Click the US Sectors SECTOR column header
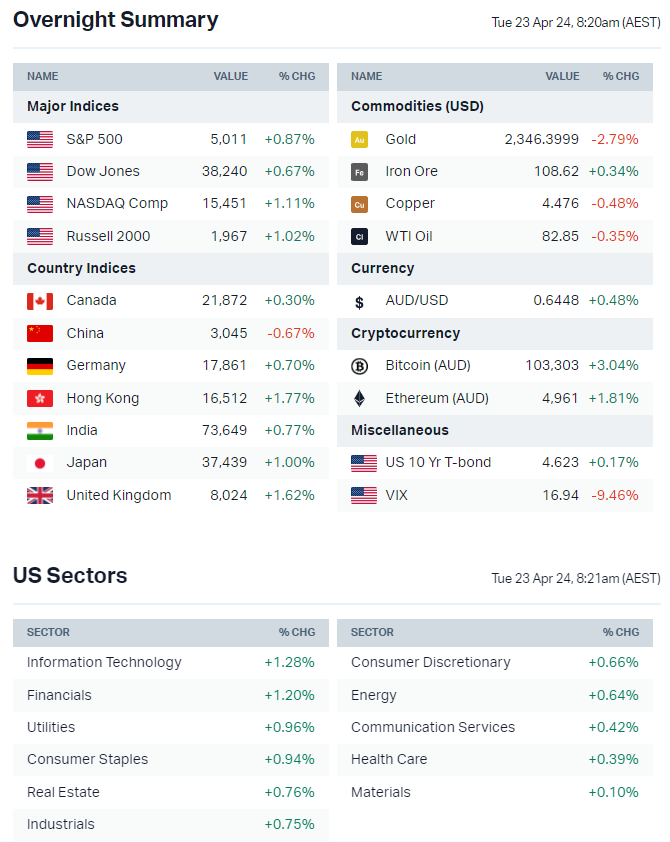Viewport: 670px width, 842px height. pyautogui.click(x=48, y=632)
